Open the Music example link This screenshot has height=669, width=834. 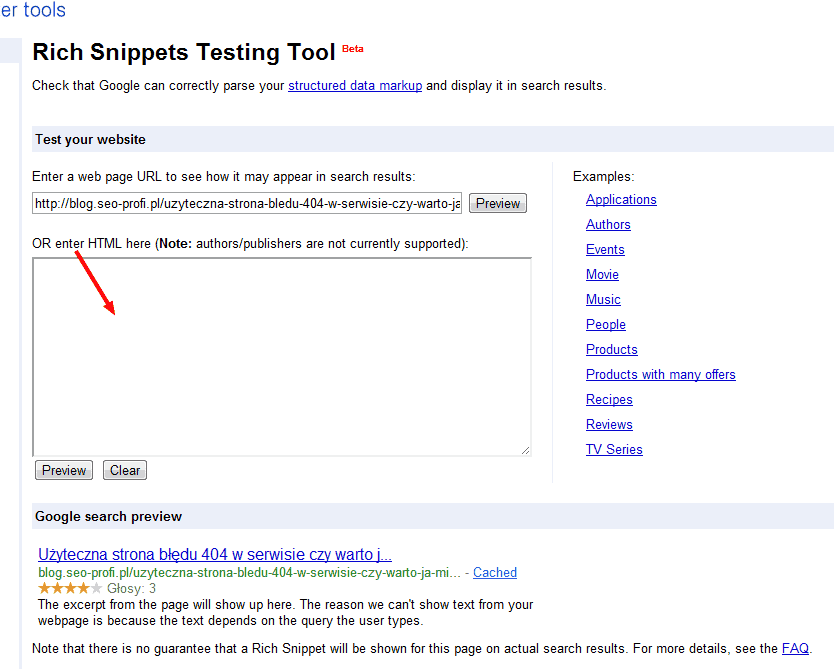point(603,299)
